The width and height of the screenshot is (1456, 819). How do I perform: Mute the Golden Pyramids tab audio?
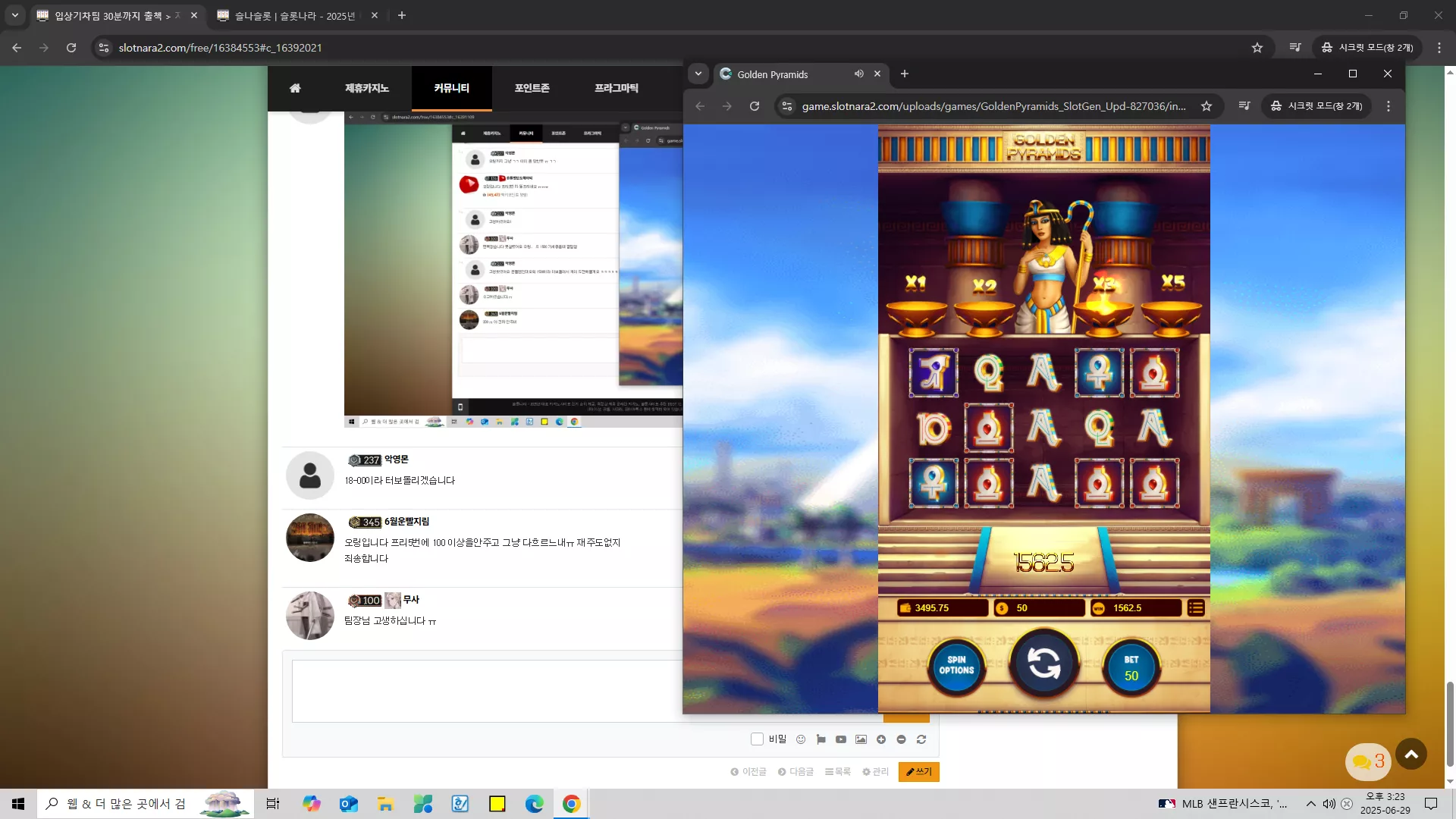click(x=858, y=74)
